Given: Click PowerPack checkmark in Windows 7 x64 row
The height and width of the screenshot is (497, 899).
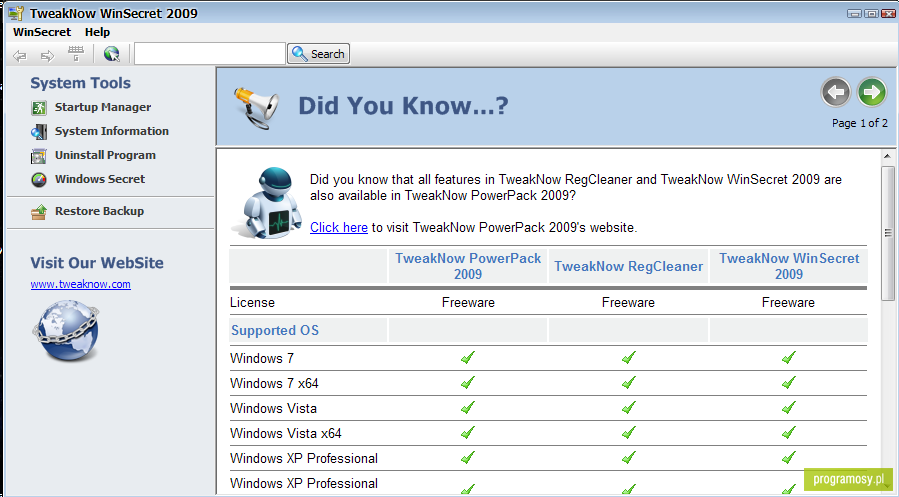Looking at the screenshot, I should (x=468, y=382).
